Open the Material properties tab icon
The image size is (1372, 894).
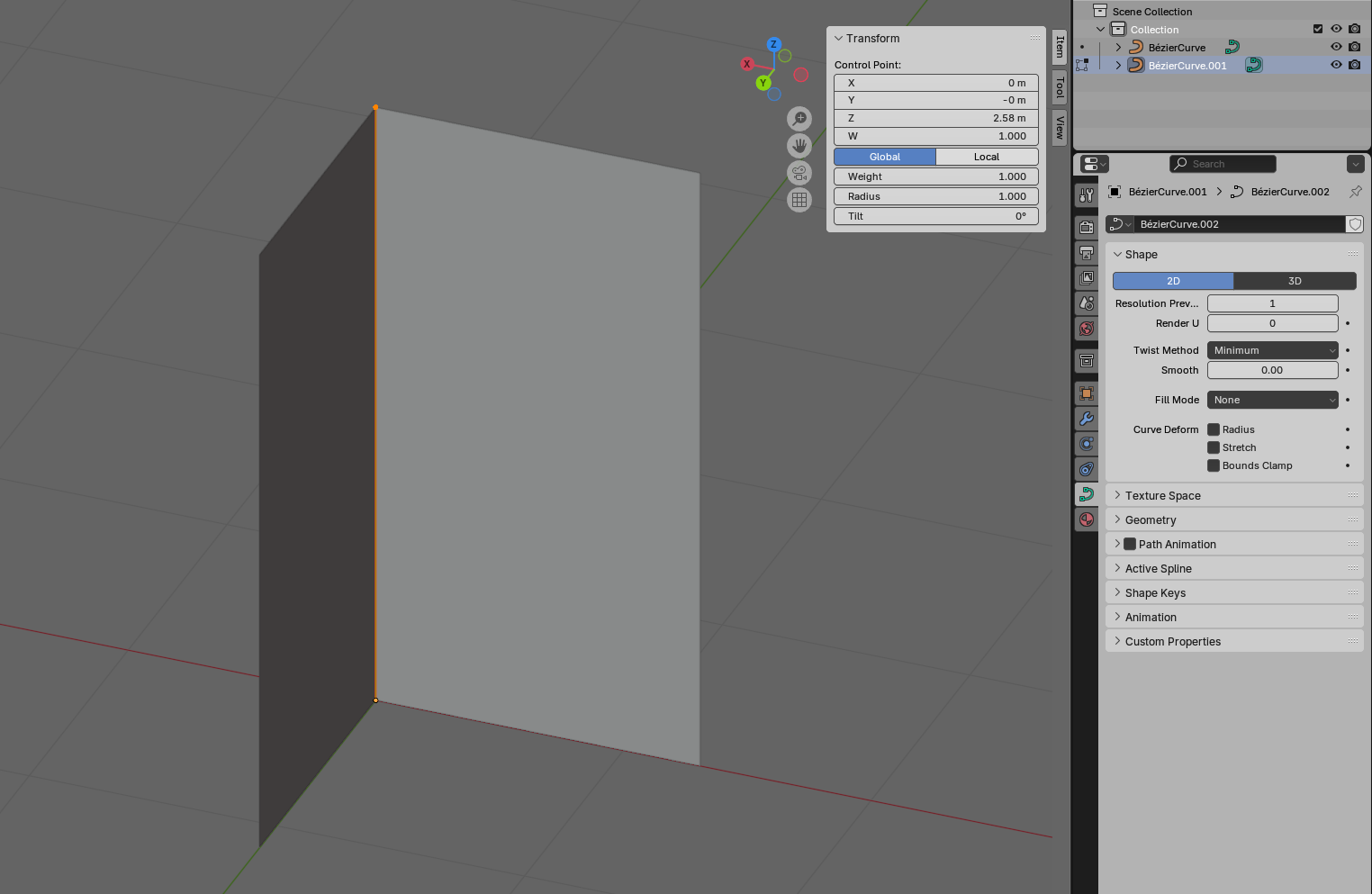[1087, 519]
